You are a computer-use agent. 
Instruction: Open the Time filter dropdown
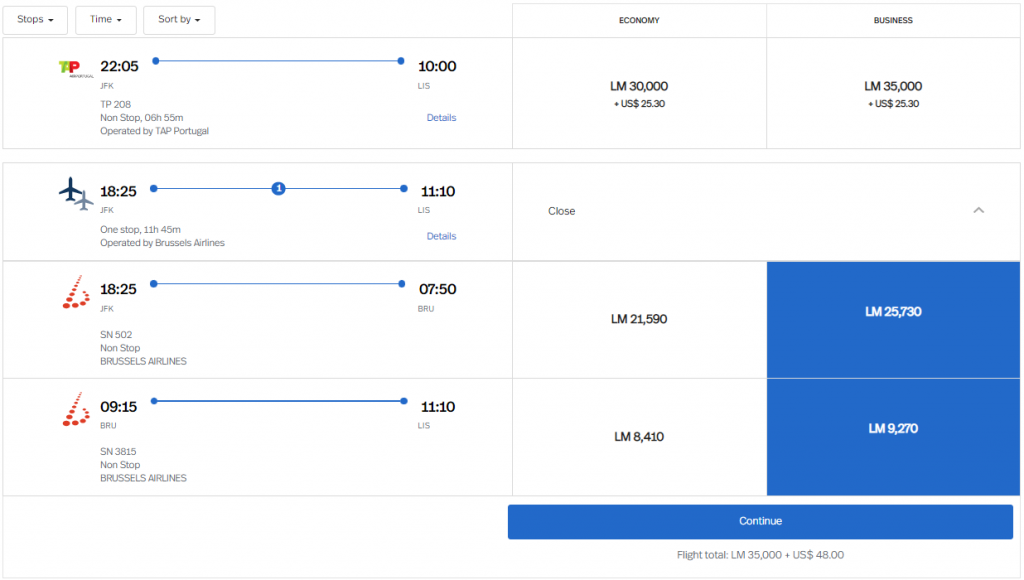(x=105, y=19)
